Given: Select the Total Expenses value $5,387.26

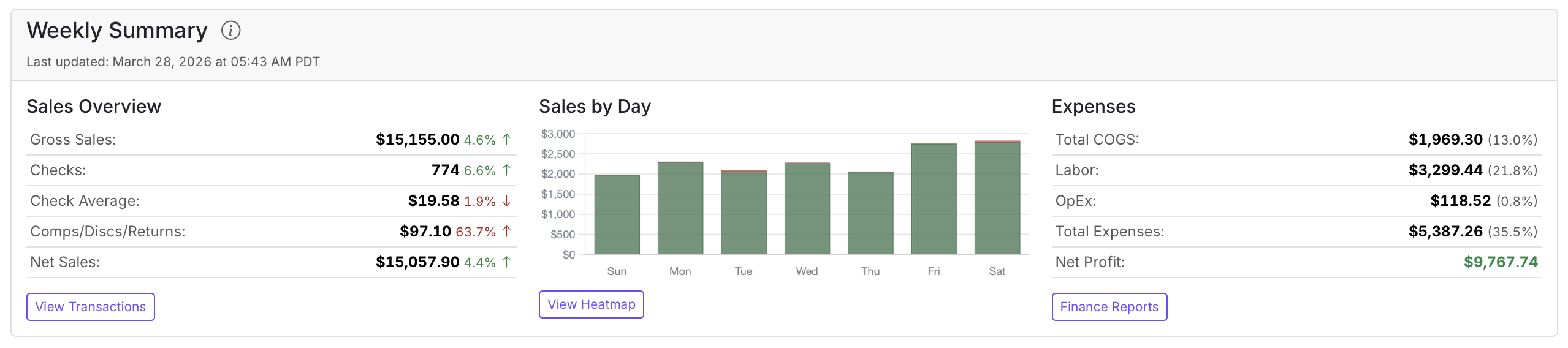Looking at the screenshot, I should (x=1445, y=232).
